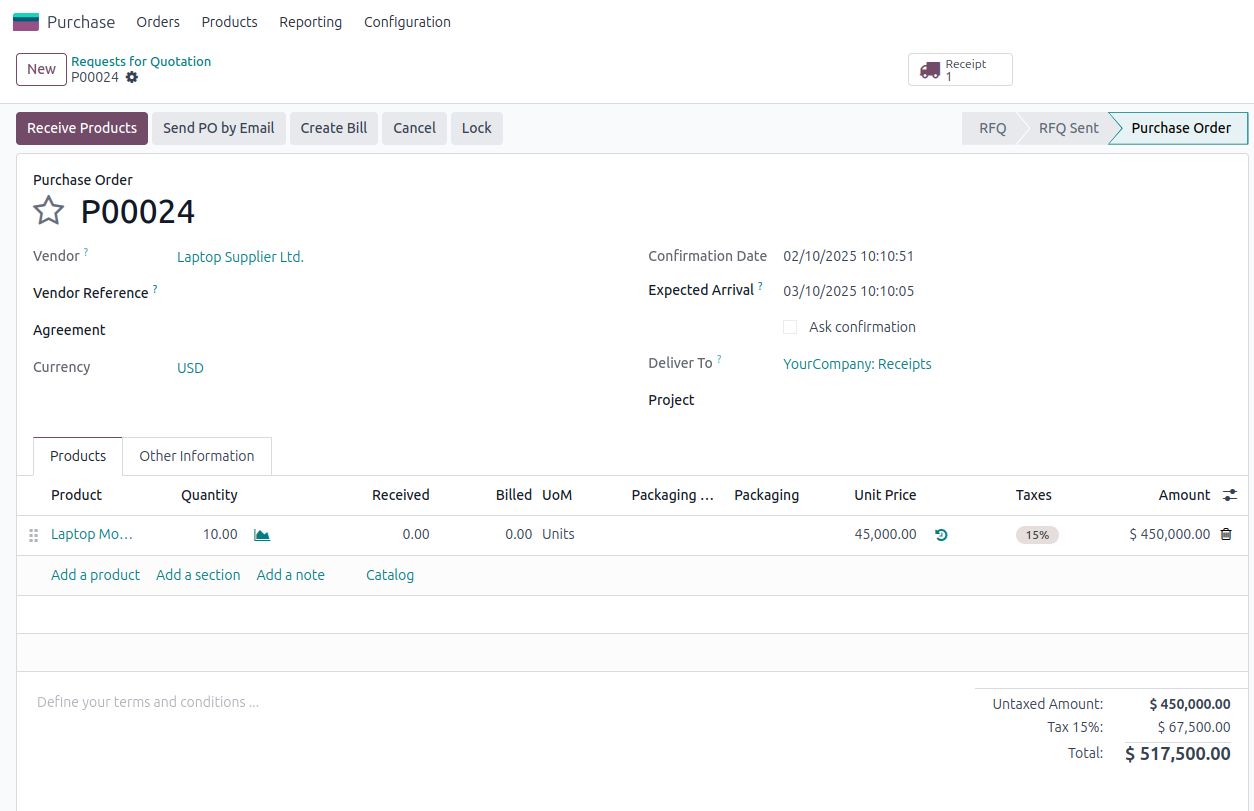Open the Configuration menu
The image size is (1254, 811).
point(407,21)
